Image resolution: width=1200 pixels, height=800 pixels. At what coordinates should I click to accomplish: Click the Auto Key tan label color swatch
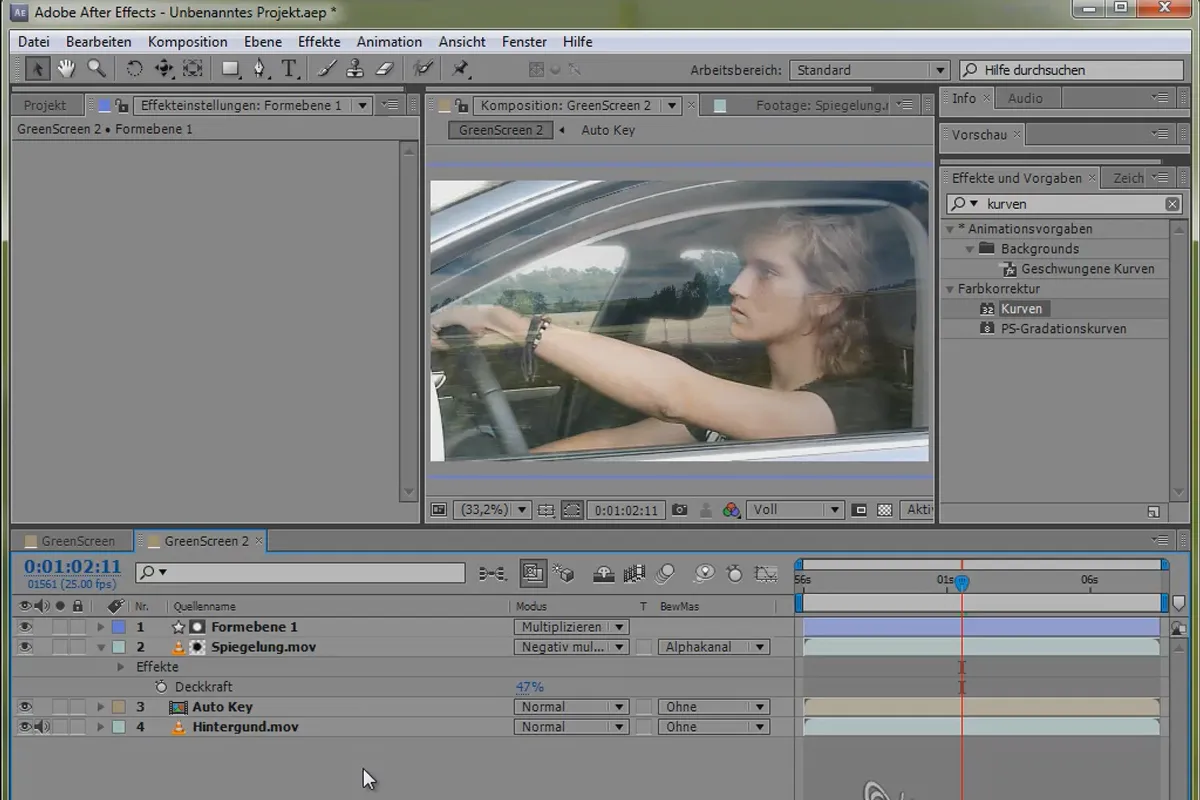click(x=119, y=707)
